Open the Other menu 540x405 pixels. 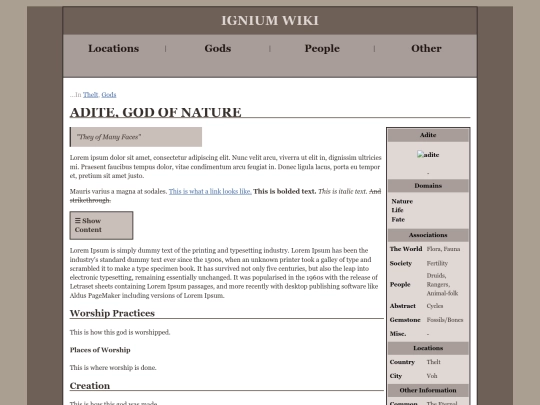(x=426, y=49)
